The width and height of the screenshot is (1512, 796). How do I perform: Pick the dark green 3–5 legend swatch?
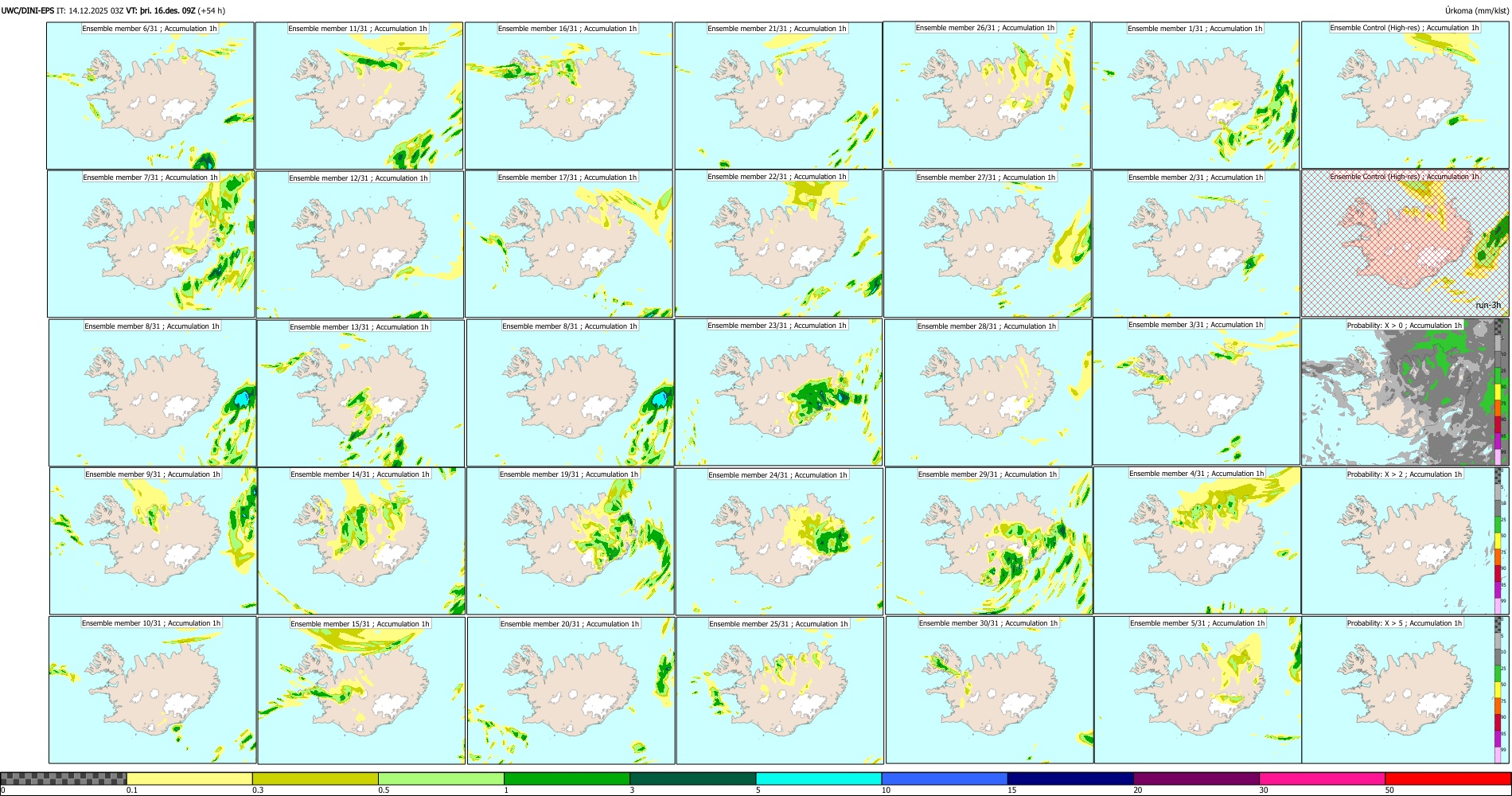click(x=692, y=778)
